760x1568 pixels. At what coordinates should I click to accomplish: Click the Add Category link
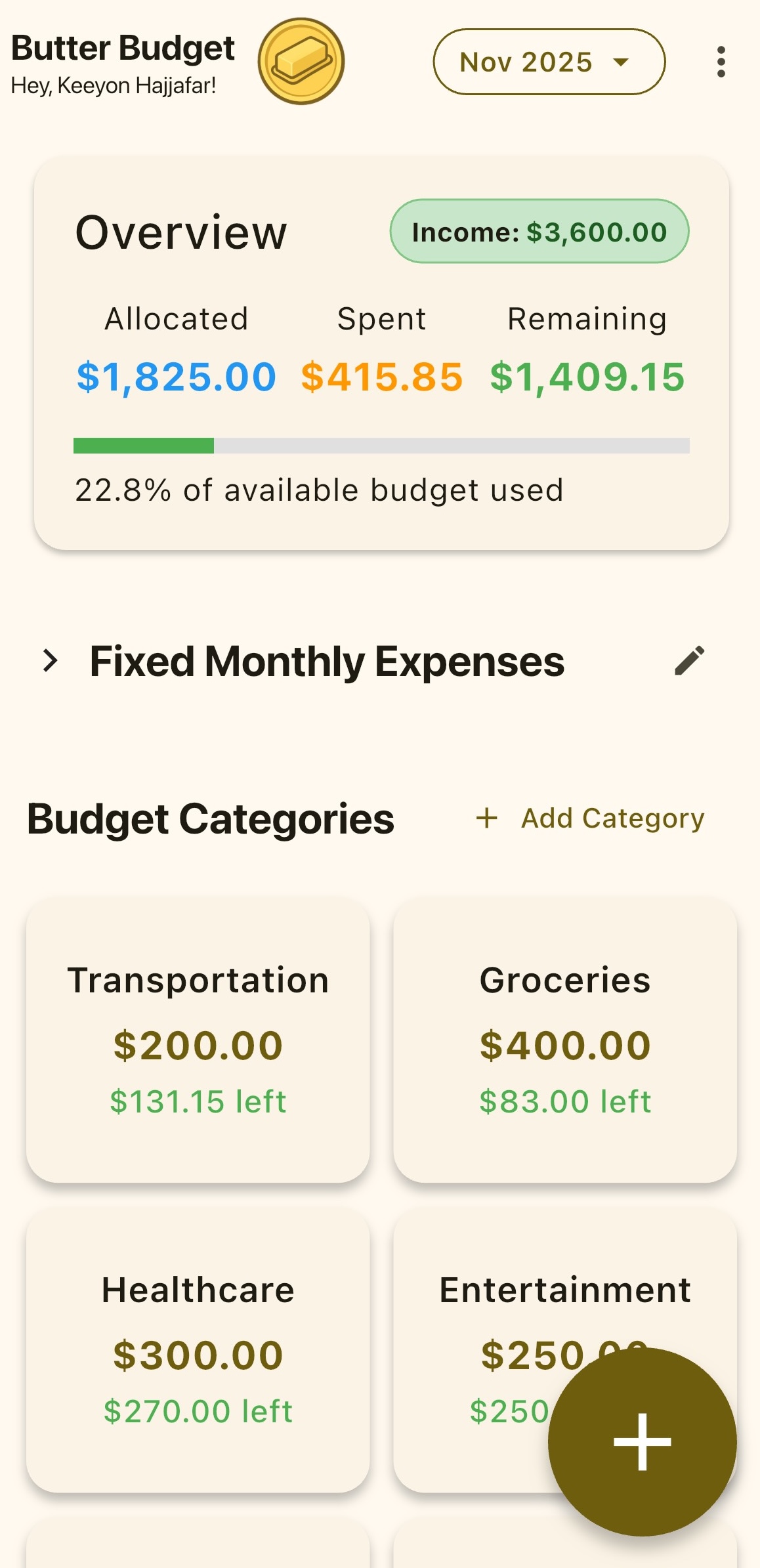click(x=612, y=818)
